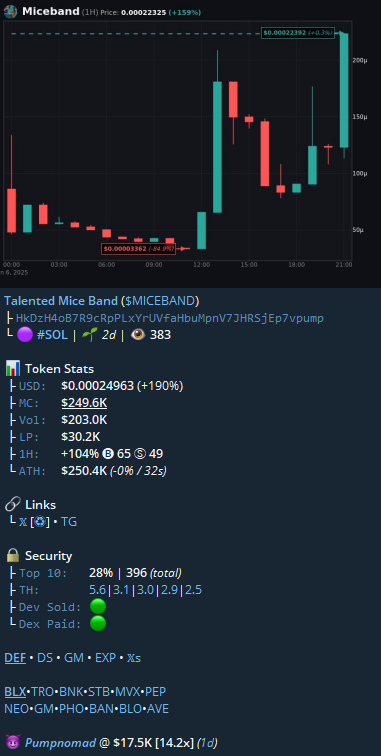
Task: Open the BNK bot link
Action: pyautogui.click(x=71, y=692)
